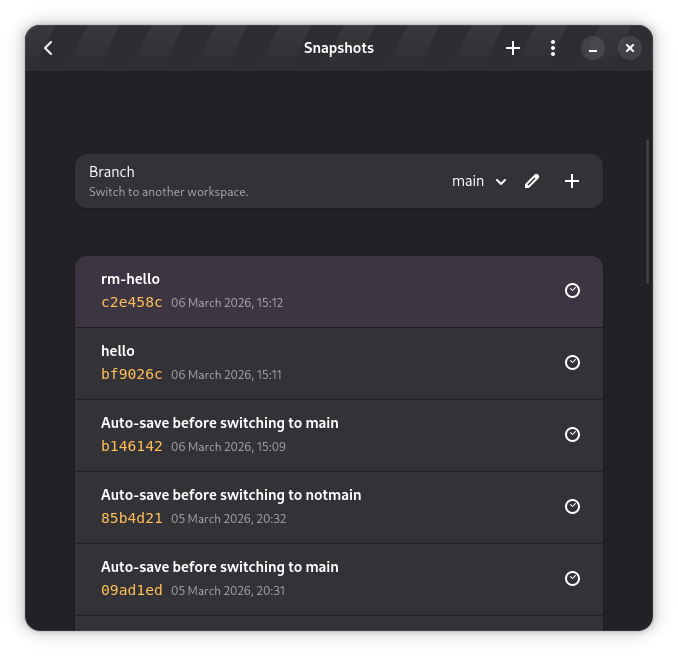Restore snapshot 85b4d21 via clock icon
Viewport: 678px width, 656px height.
tap(572, 506)
